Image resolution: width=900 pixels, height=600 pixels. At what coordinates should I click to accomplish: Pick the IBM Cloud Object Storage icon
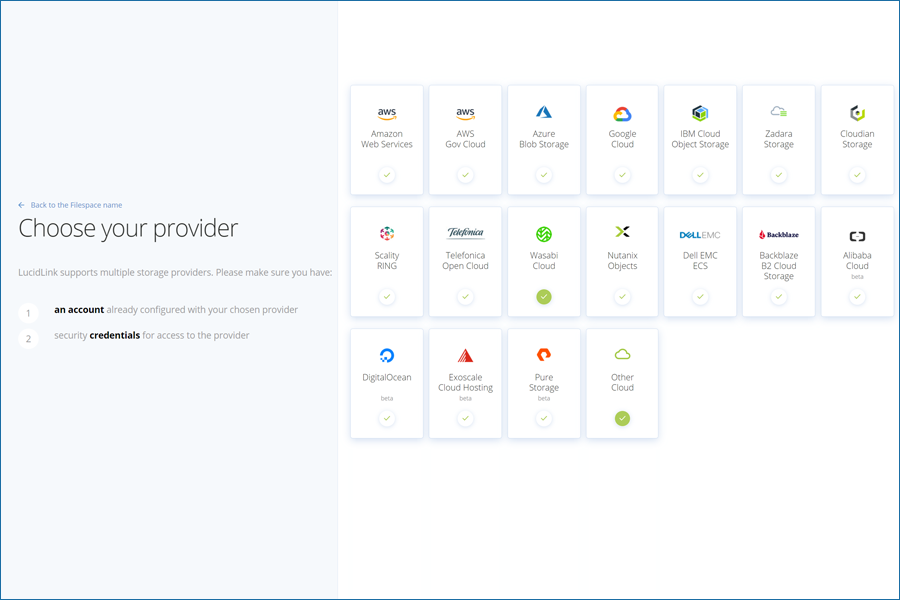tap(700, 113)
